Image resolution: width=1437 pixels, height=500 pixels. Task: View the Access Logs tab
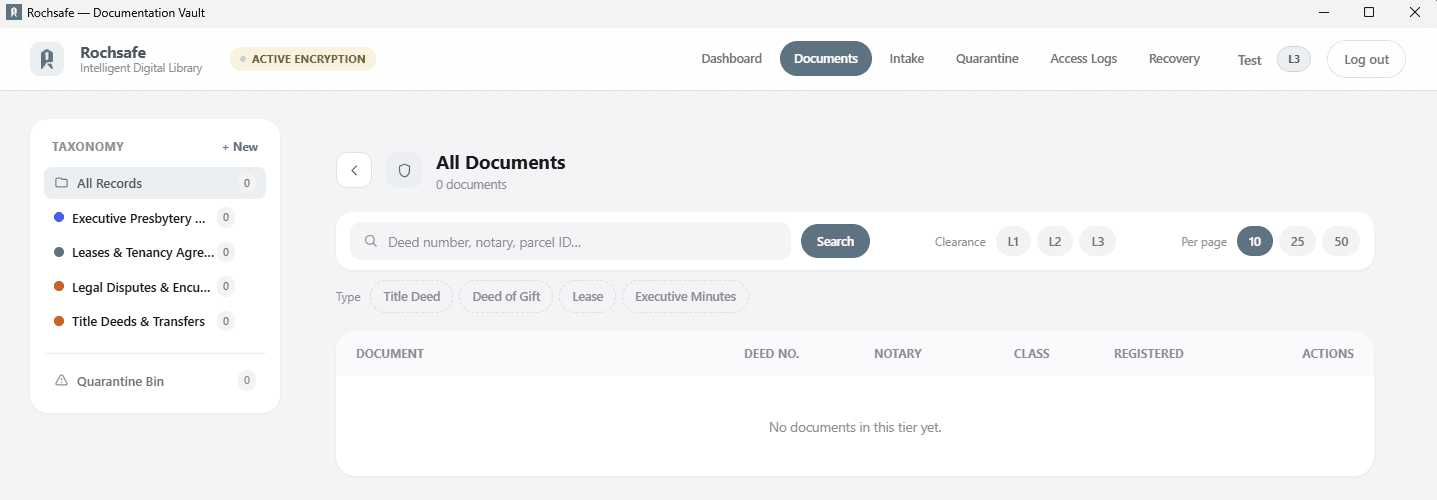[1083, 59]
